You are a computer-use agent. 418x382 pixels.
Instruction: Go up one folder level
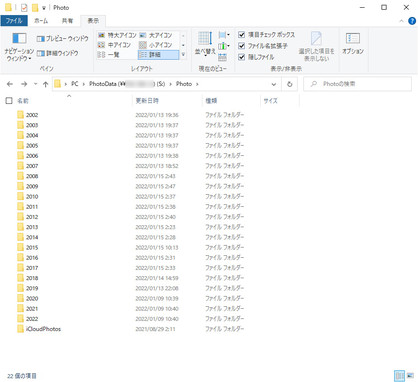[x=46, y=84]
